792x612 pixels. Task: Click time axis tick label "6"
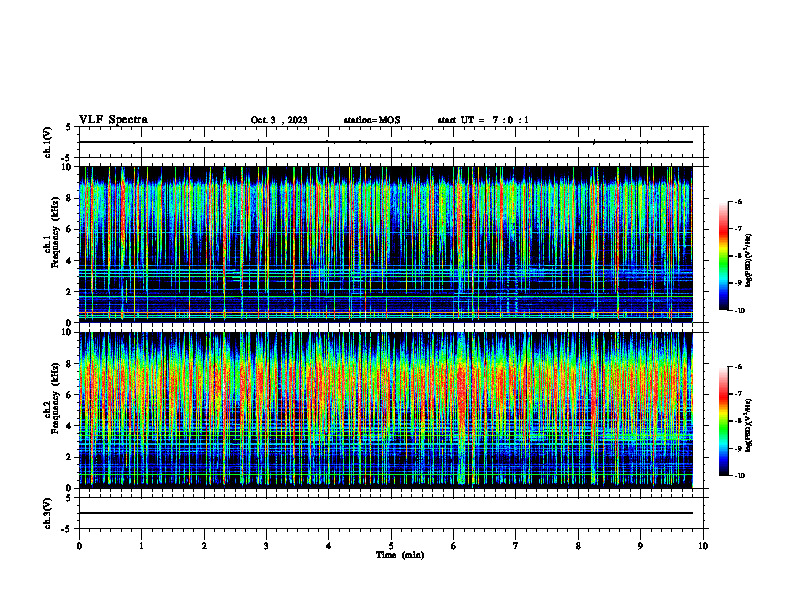(453, 546)
